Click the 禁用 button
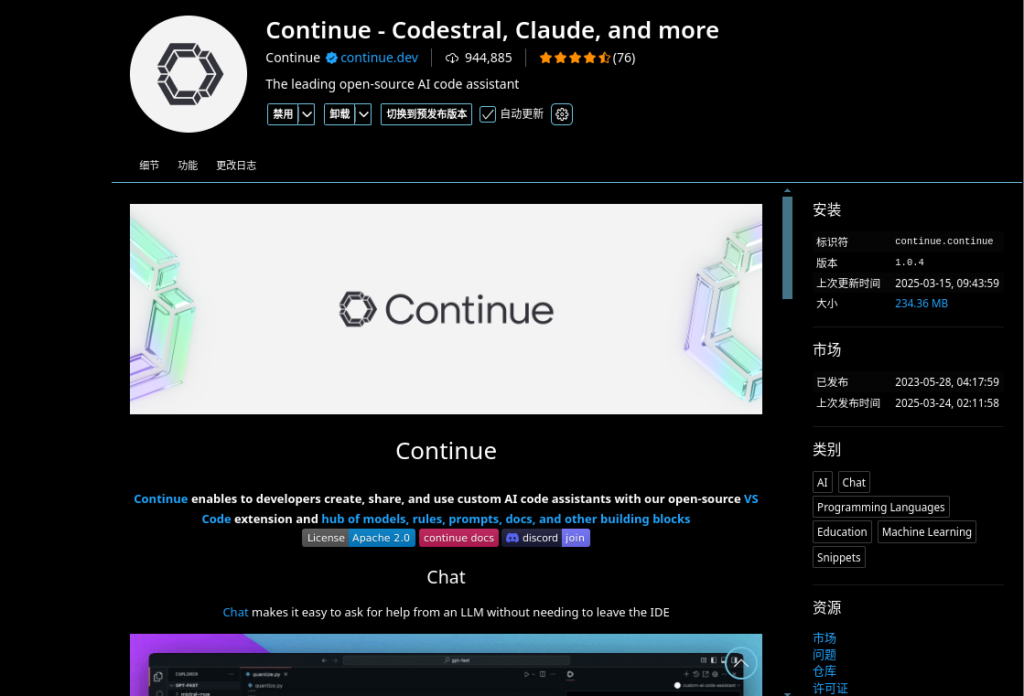 click(283, 114)
